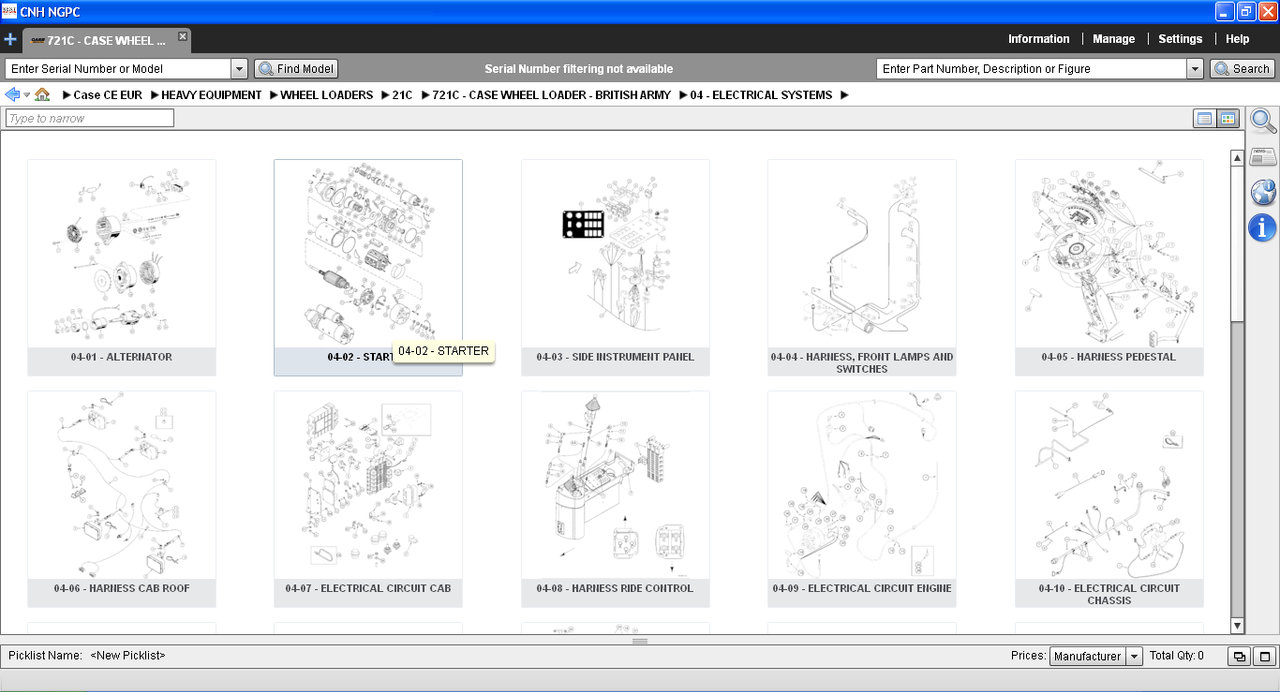Open 04-08 - HARNESS RIDE CONTROL thumbnail
1280x692 pixels.
[x=615, y=499]
